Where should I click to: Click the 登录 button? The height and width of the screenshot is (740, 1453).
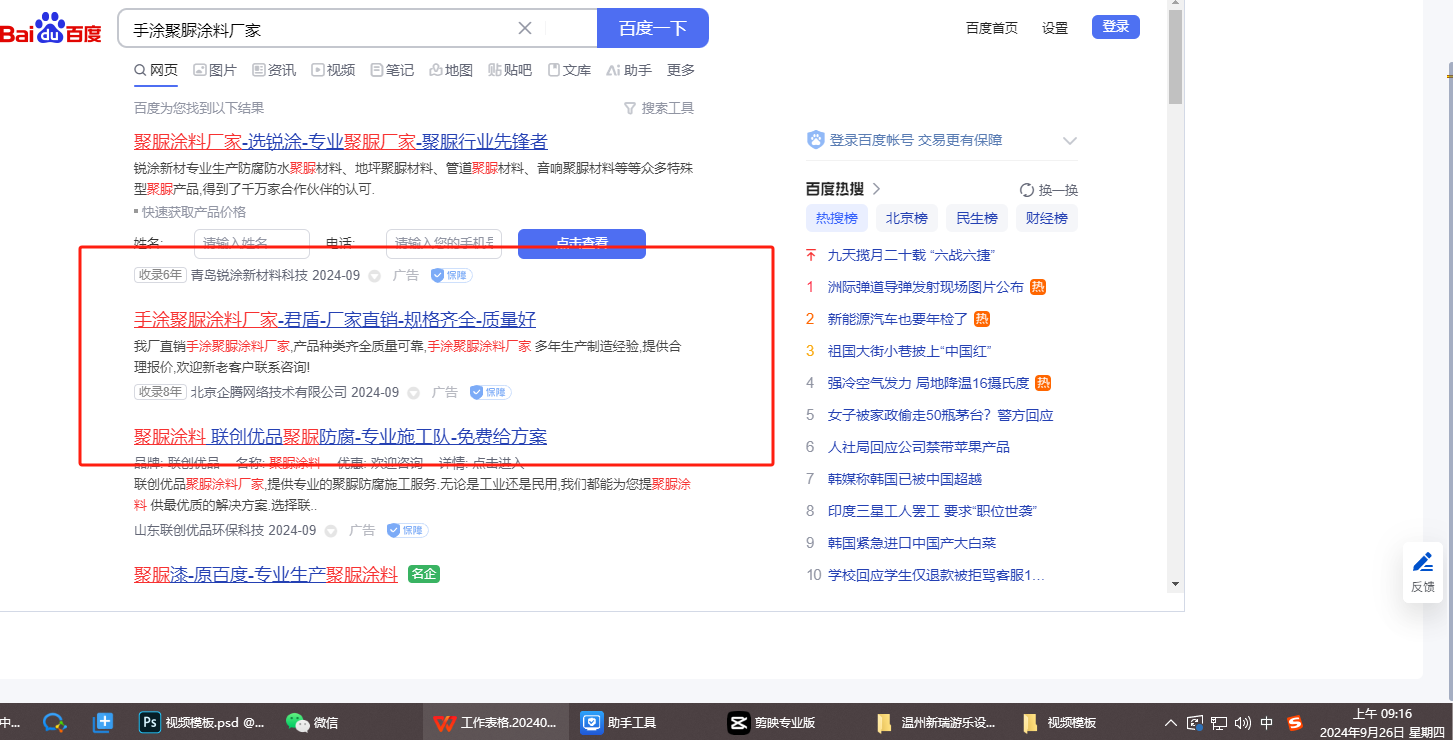pyautogui.click(x=1116, y=27)
